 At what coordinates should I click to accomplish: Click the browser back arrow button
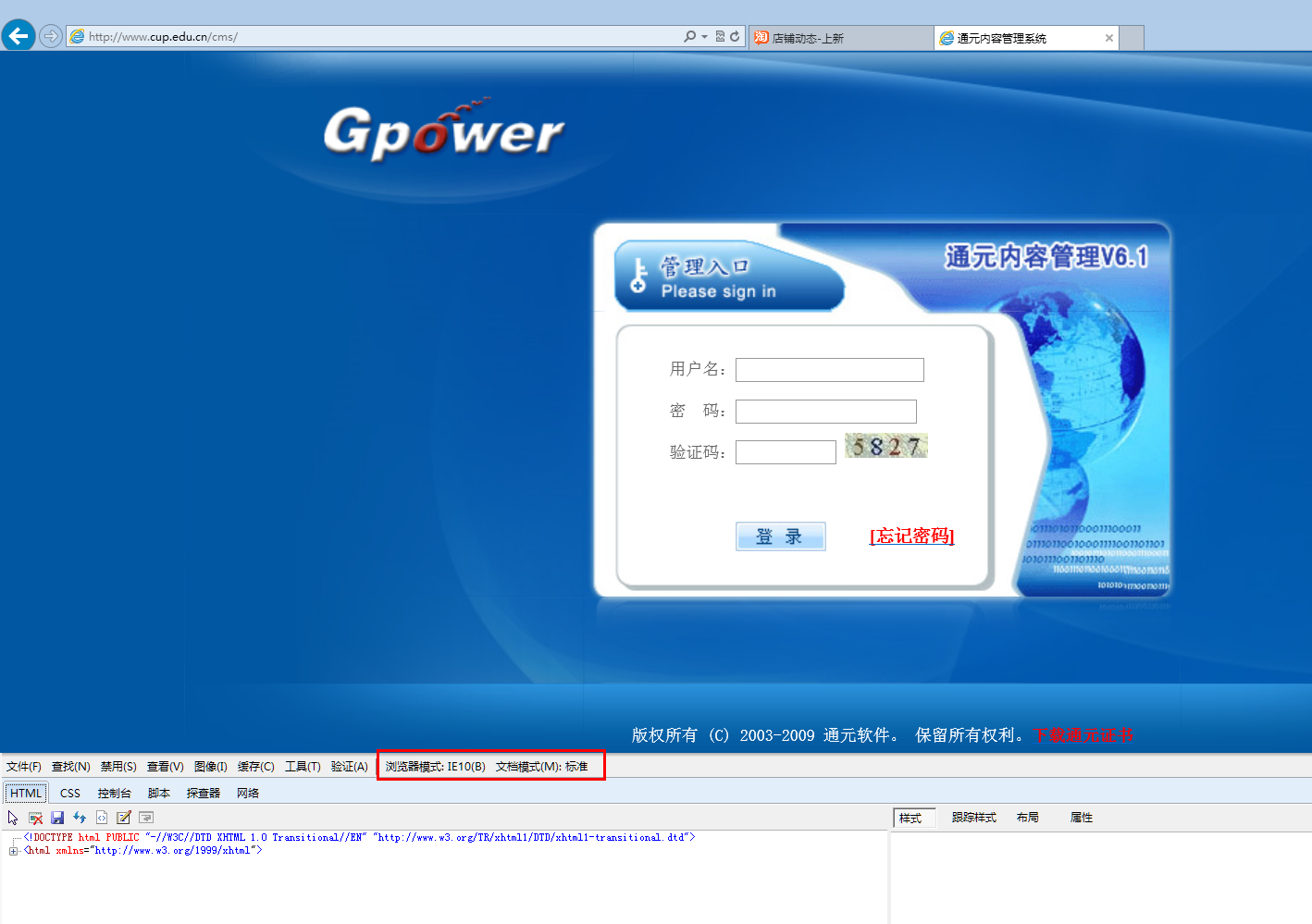19,36
